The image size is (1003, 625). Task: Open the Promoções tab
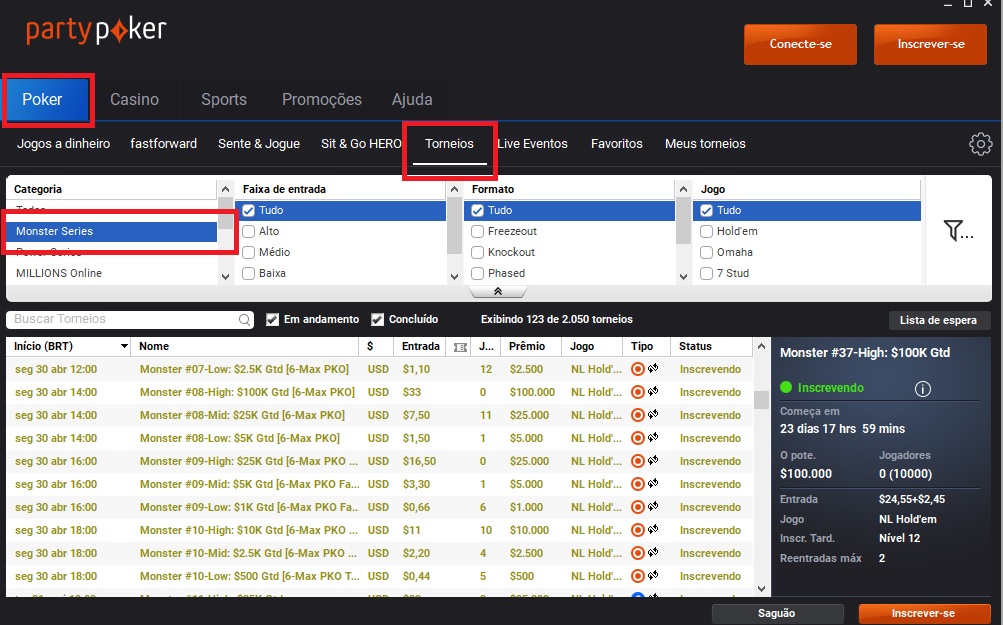coord(322,99)
